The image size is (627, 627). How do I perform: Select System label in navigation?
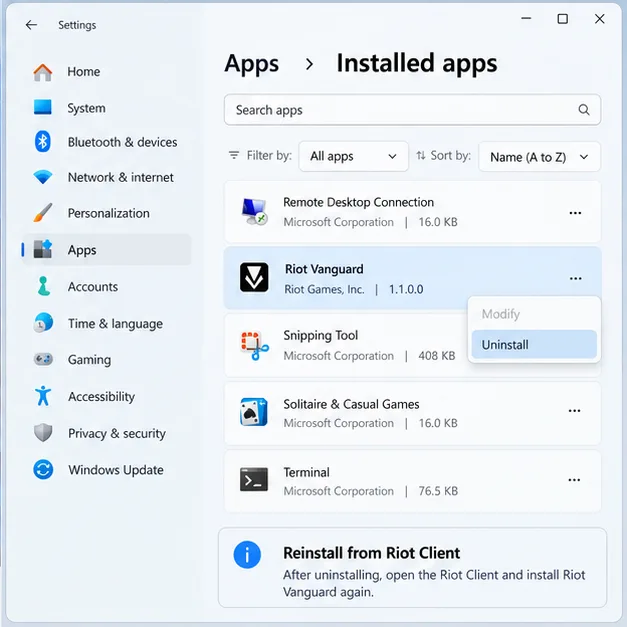coord(86,108)
